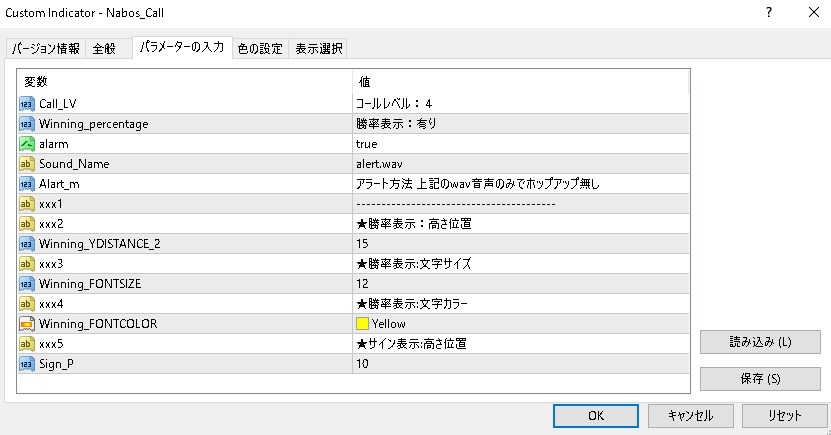Close the Custom Indicator dialog
The image size is (831, 435).
pos(814,12)
